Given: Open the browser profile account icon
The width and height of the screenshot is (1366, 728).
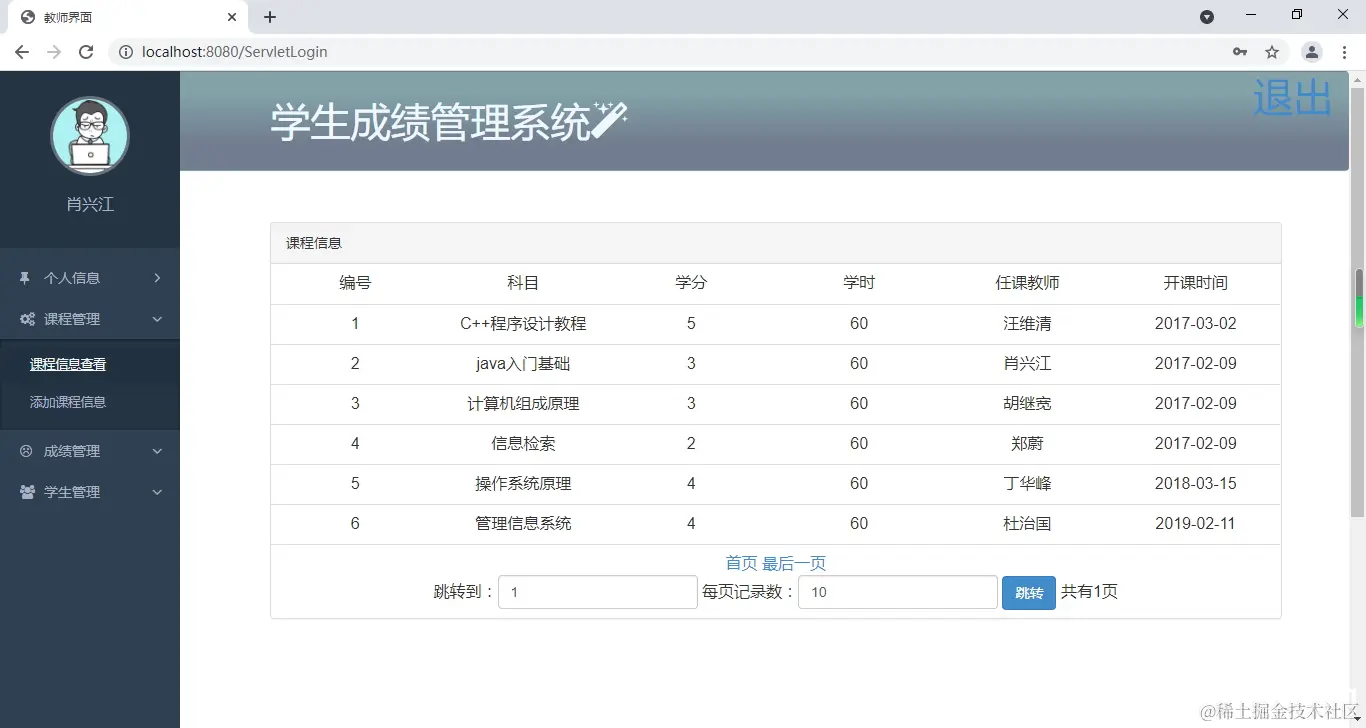Looking at the screenshot, I should coord(1312,52).
